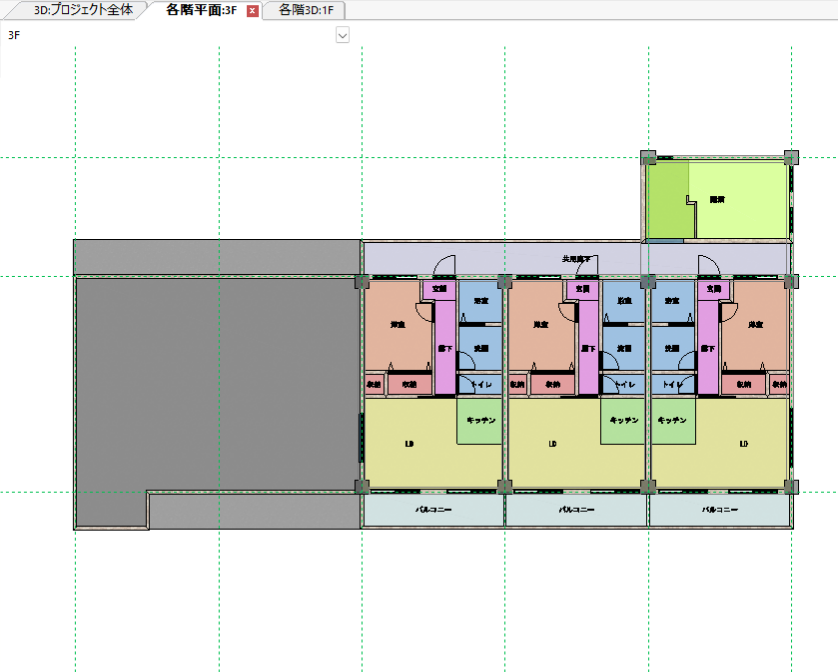
Task: Expand the 3F floor selector dropdown arrow
Action: 343,35
